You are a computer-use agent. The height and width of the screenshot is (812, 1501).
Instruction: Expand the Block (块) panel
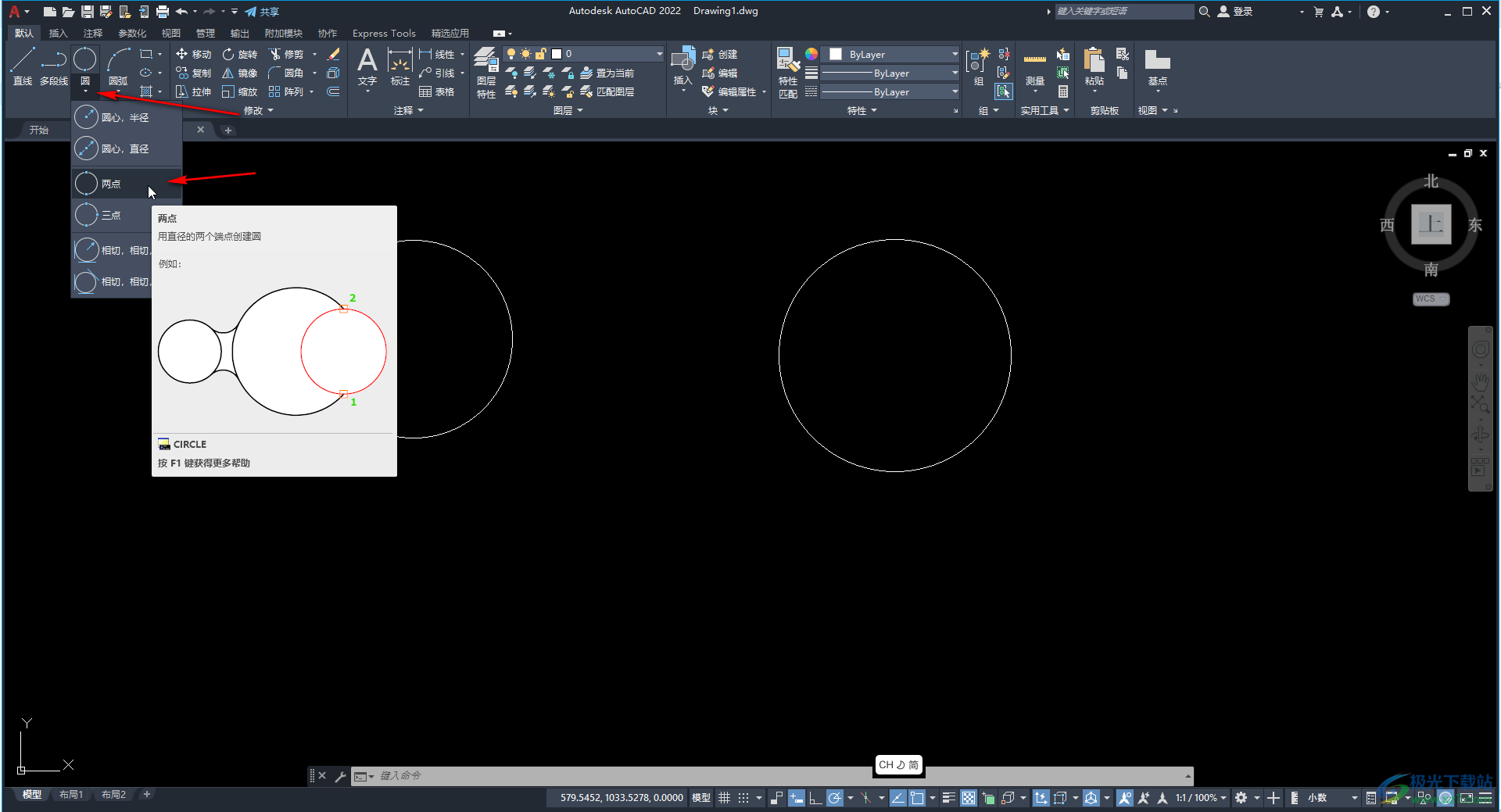click(718, 111)
